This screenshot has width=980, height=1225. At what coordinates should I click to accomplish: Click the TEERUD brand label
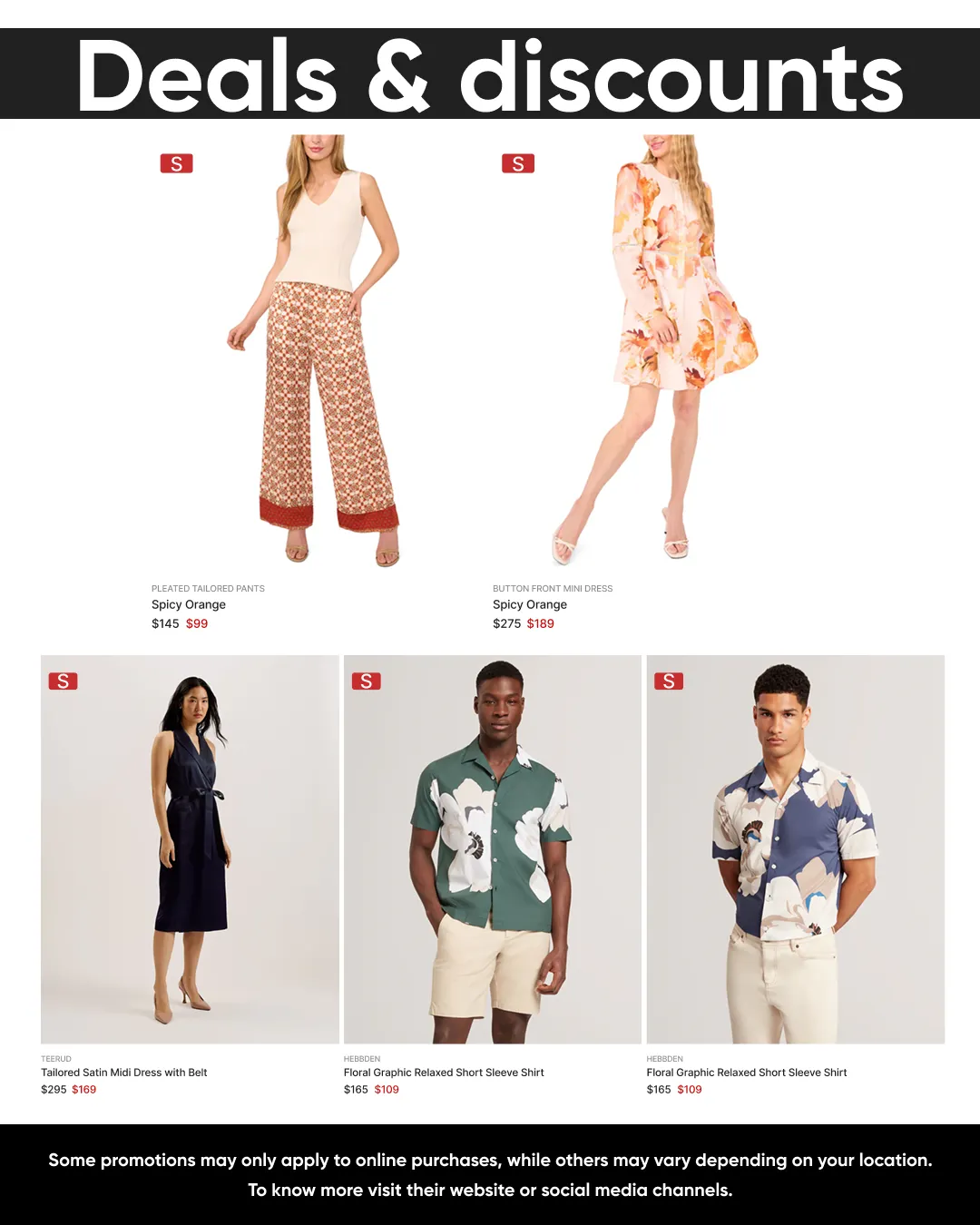(x=56, y=1059)
